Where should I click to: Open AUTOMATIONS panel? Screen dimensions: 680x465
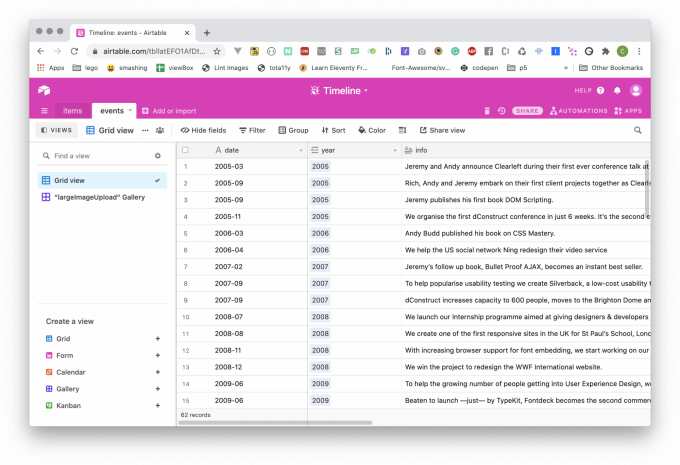tap(579, 111)
